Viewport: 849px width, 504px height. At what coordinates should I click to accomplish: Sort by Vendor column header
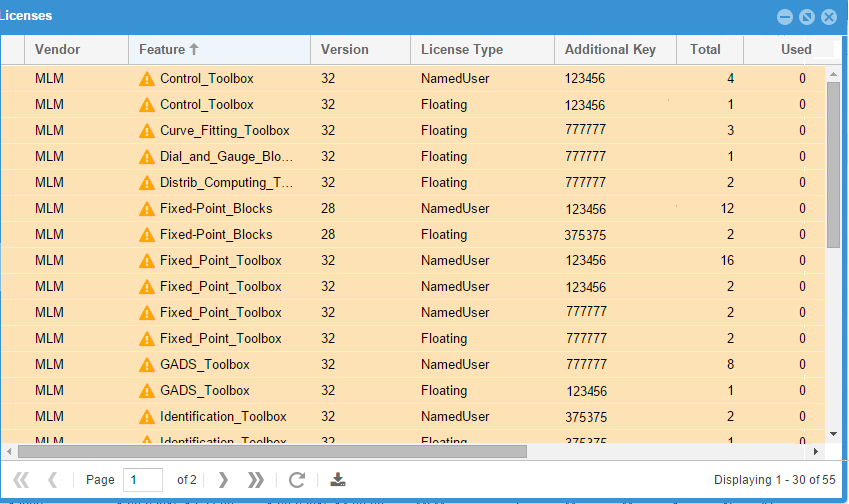[x=57, y=49]
